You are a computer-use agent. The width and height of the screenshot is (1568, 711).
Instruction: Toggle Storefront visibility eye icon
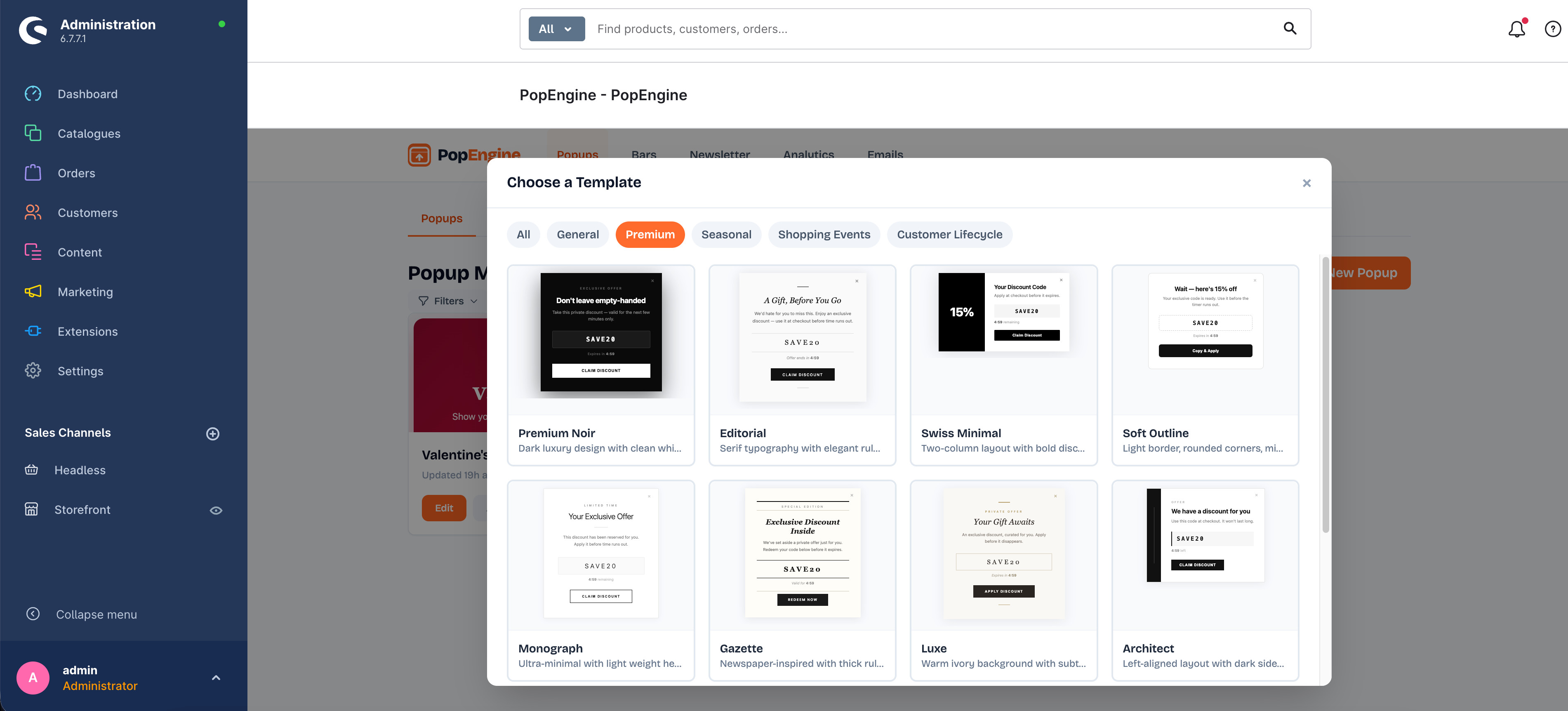[x=216, y=510]
